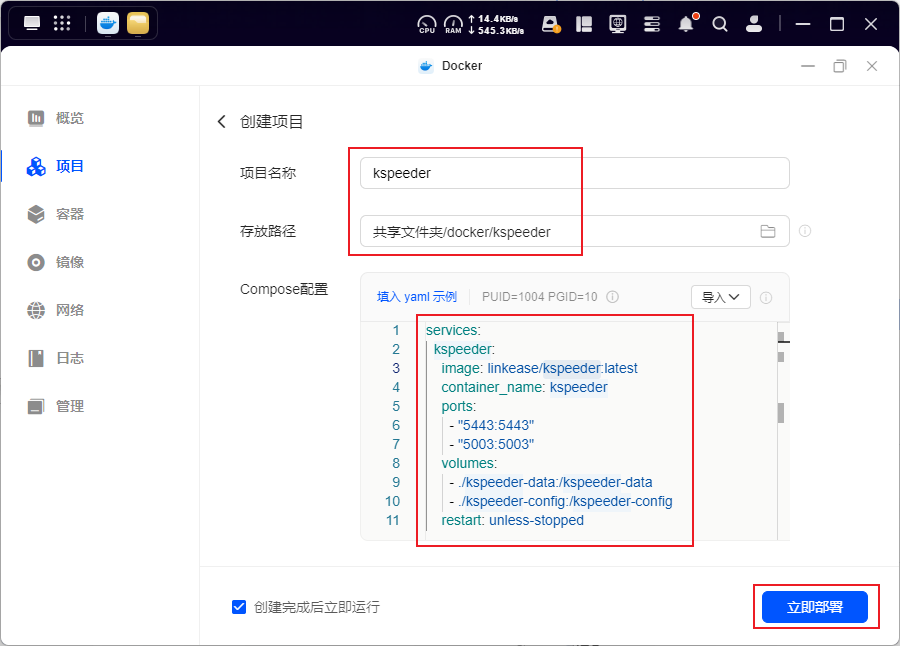Click services: on line 1

(x=453, y=330)
